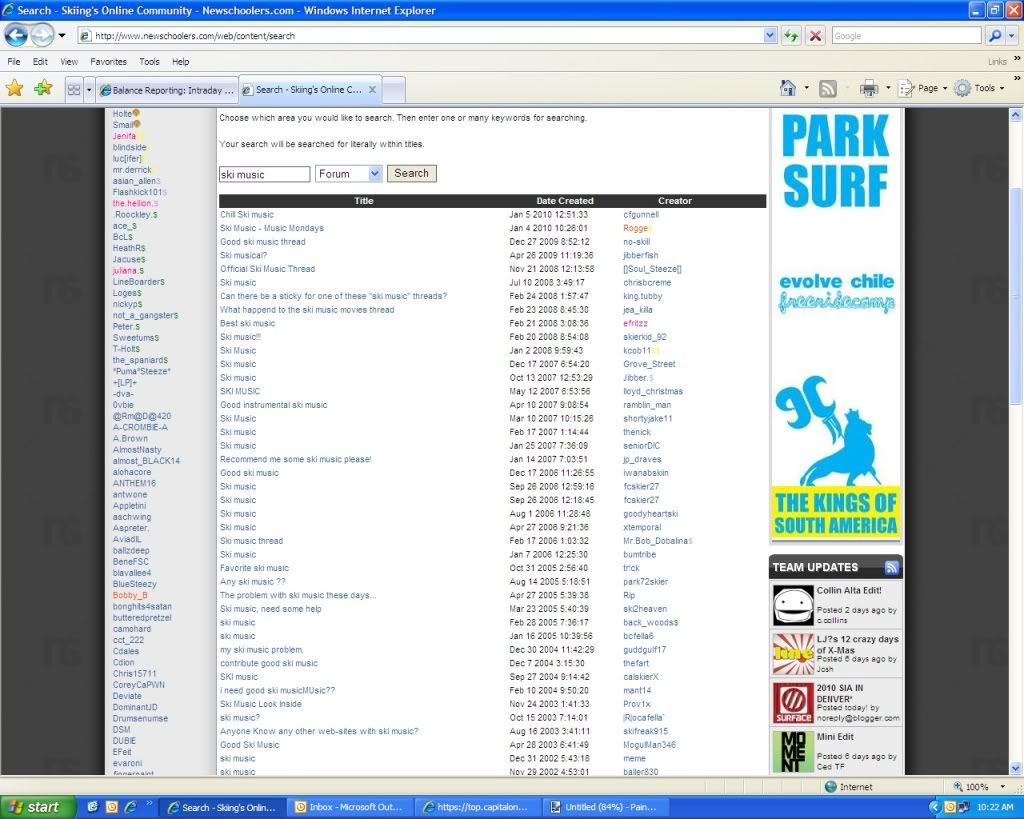The image size is (1024, 819).
Task: Open Quick Tabs view
Action: (74, 88)
